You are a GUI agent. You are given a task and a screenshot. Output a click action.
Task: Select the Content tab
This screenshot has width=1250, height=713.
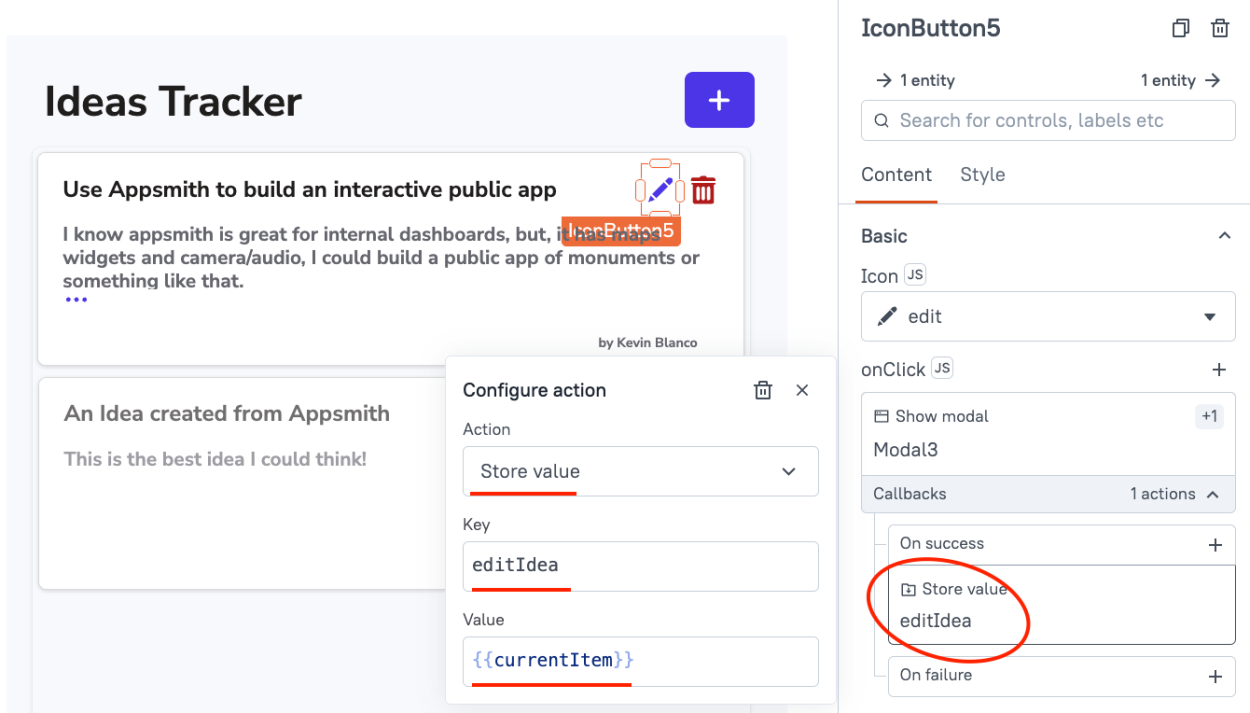click(x=896, y=174)
